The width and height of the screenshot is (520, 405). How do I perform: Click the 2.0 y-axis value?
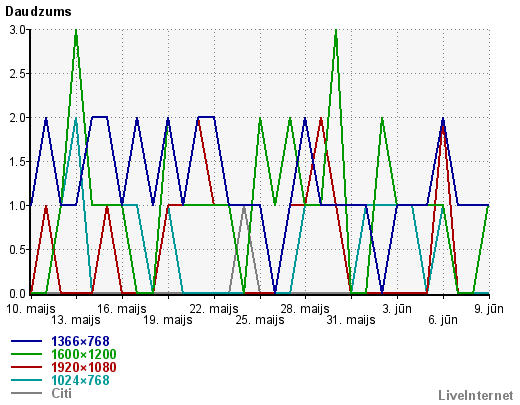tap(17, 118)
